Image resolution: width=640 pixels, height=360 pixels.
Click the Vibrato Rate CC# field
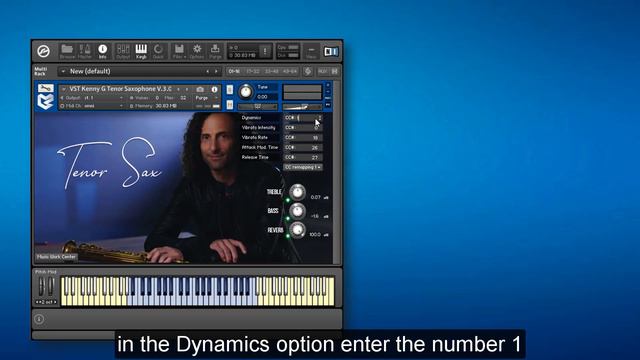click(303, 138)
